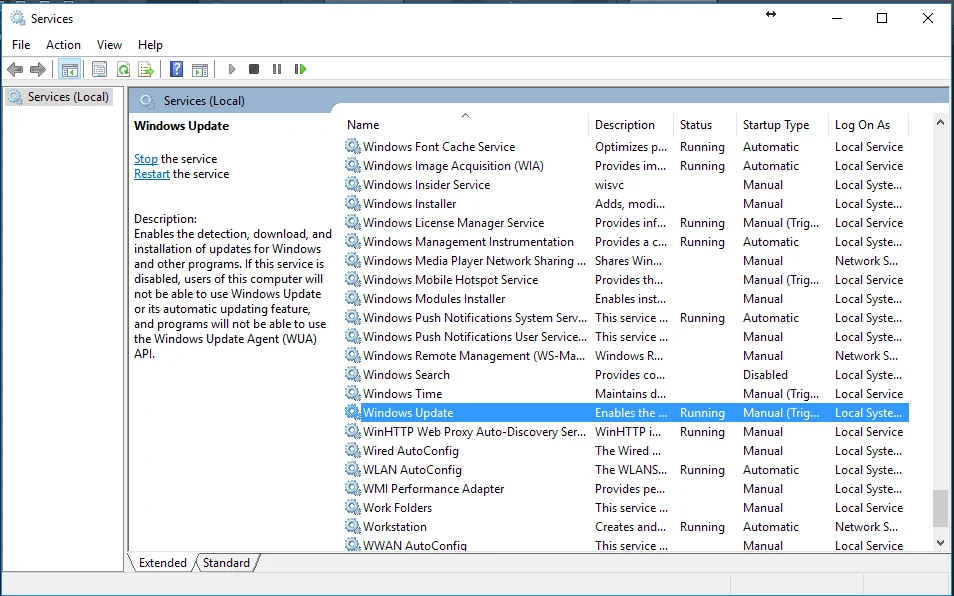Maximize the Services window
Screen dimensions: 954x596
pos(882,18)
